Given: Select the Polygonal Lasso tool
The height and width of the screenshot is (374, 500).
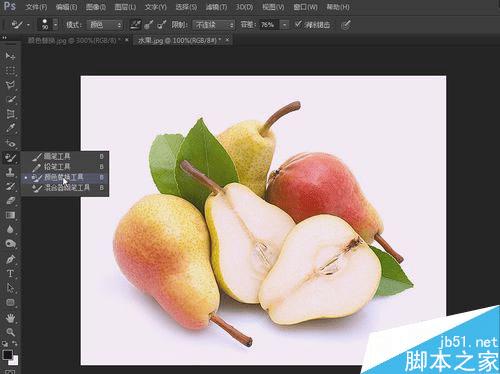Looking at the screenshot, I should (x=10, y=85).
